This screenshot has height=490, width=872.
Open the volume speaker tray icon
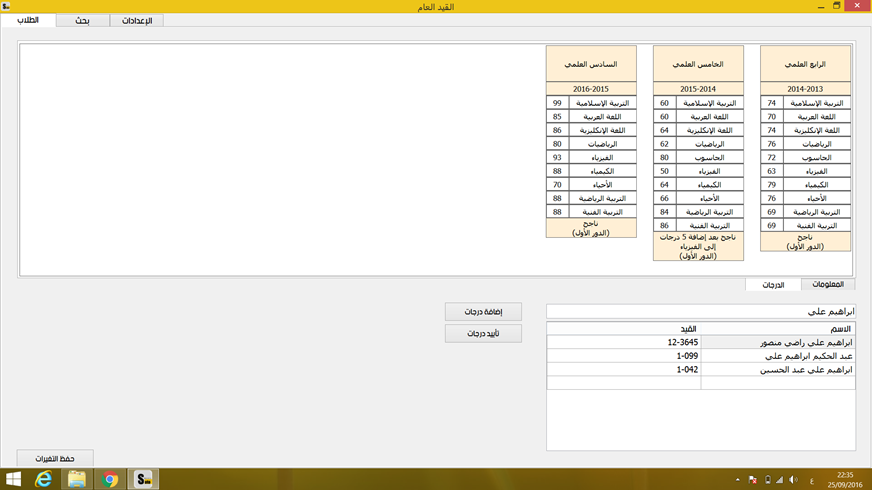(793, 480)
